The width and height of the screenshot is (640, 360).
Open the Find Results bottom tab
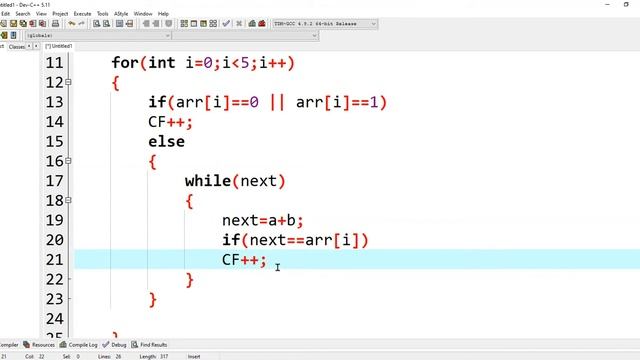149,345
